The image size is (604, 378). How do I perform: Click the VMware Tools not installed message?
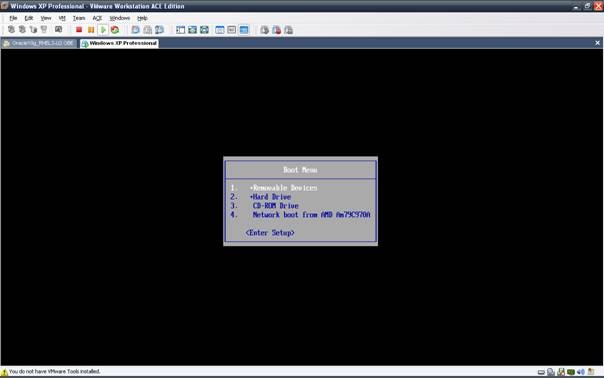point(54,371)
